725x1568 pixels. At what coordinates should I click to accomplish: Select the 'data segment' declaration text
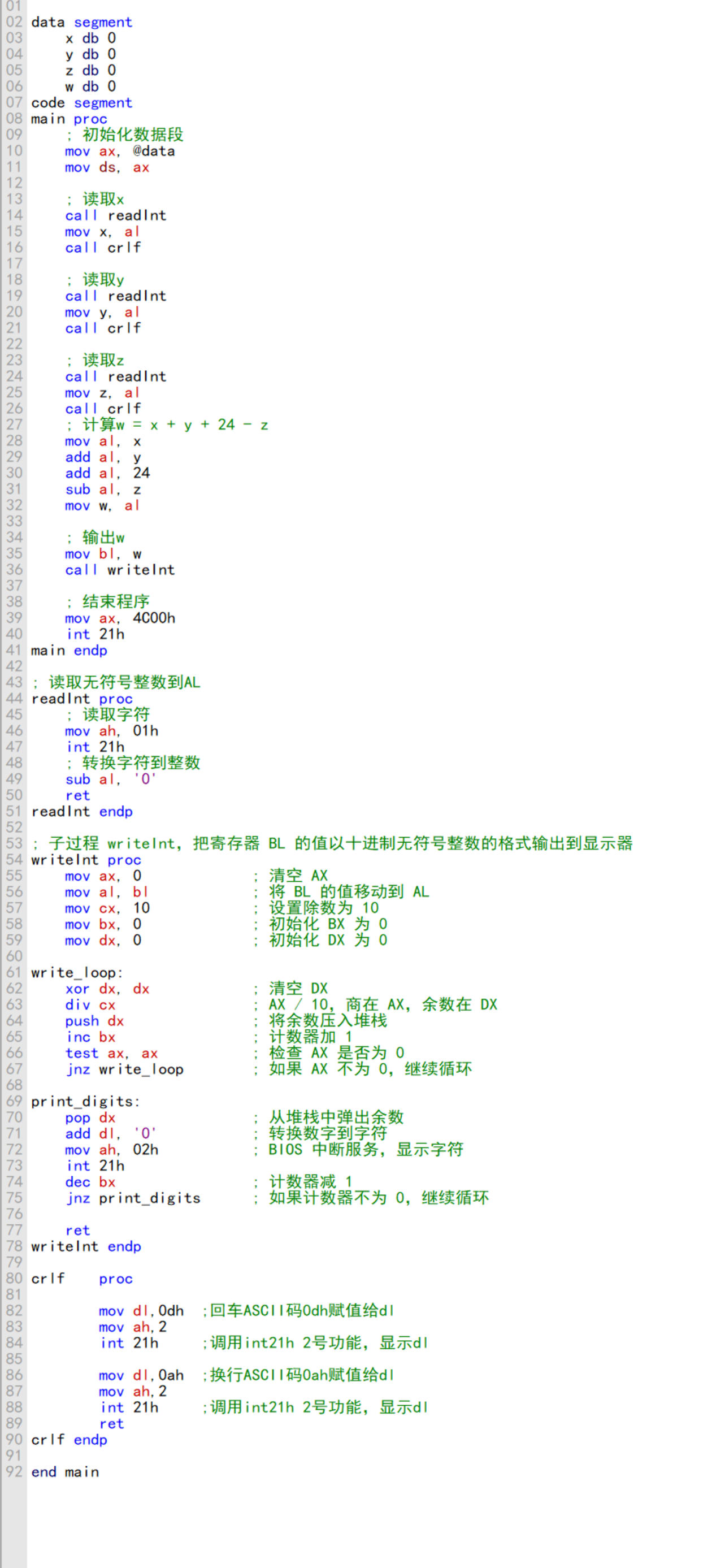pos(81,22)
